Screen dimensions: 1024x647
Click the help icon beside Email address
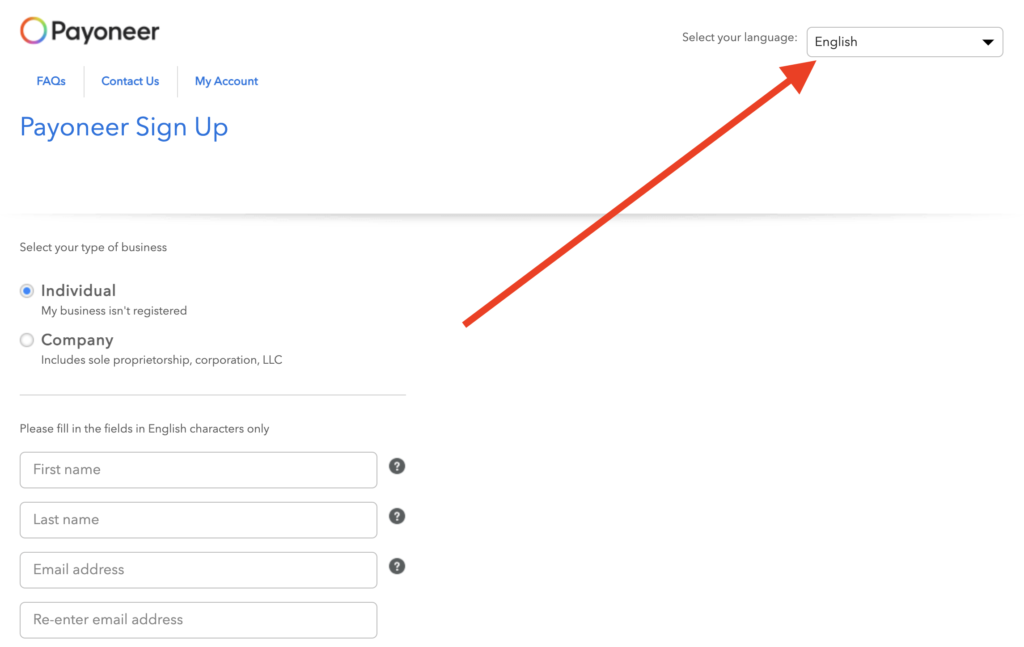click(397, 566)
